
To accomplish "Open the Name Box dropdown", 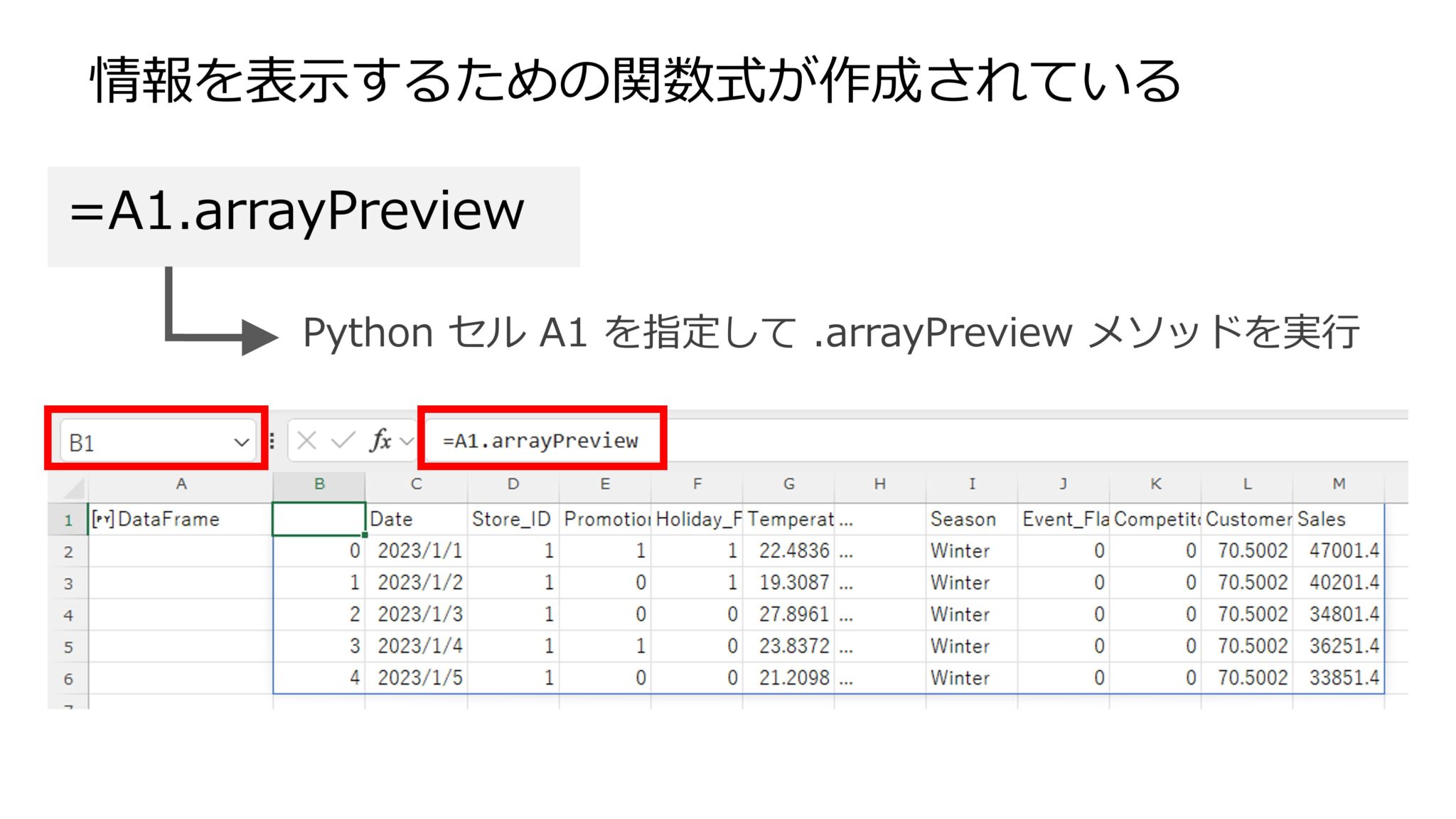I will (x=242, y=441).
